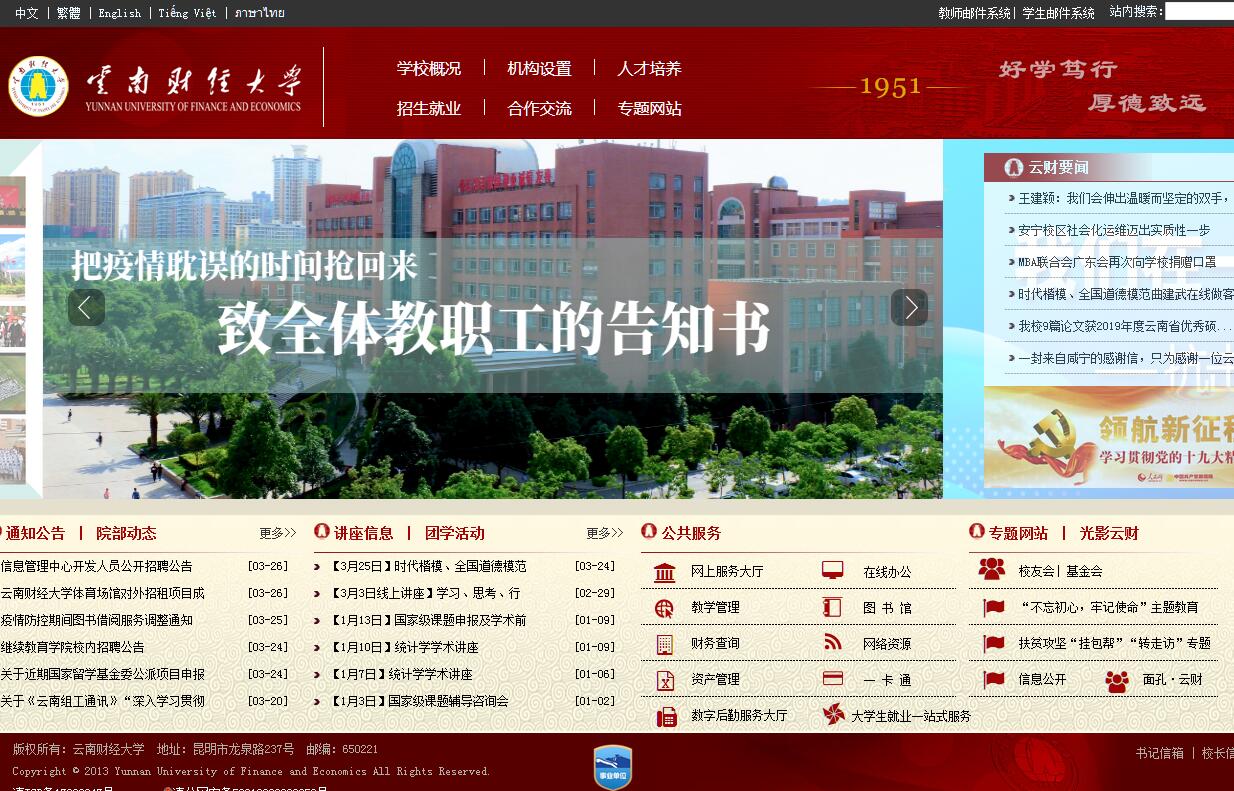This screenshot has width=1234, height=791.
Task: Switch to the 团学活动 tab
Action: coord(454,533)
